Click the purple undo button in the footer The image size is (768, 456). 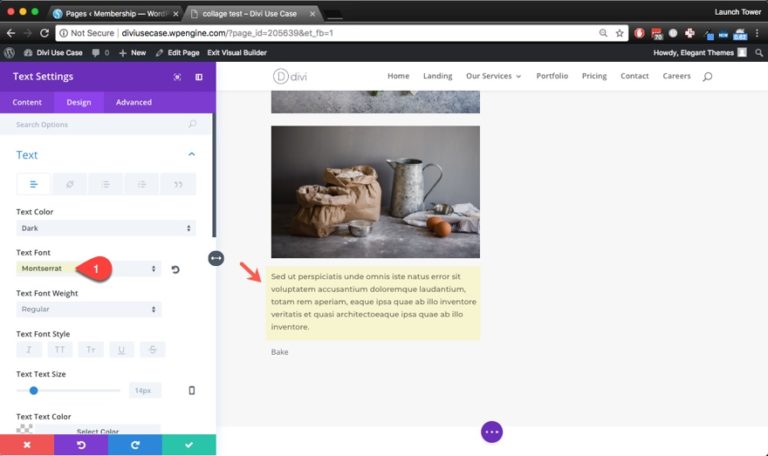coord(81,444)
